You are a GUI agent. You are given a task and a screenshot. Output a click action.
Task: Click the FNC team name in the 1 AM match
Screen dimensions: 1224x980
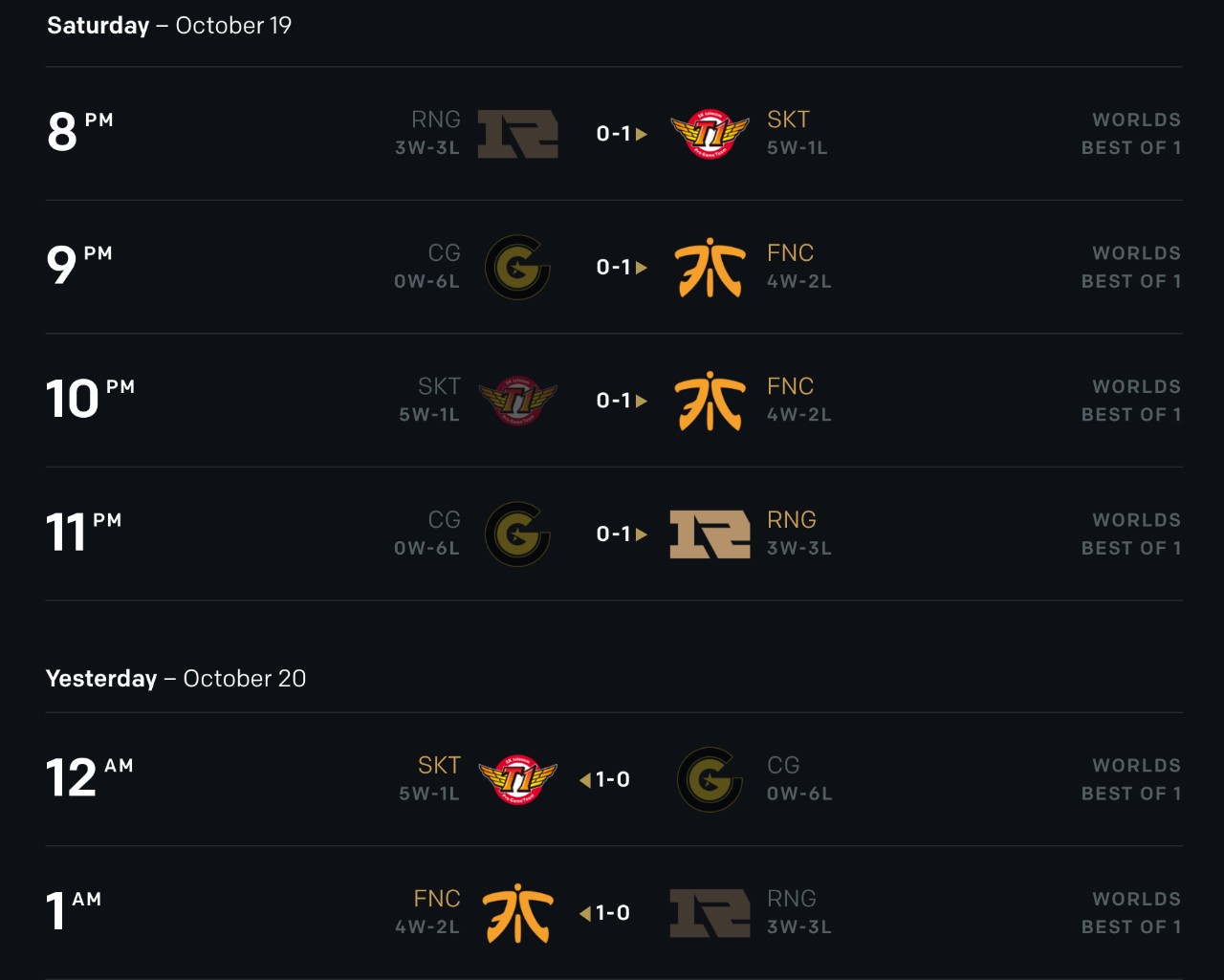pyautogui.click(x=437, y=899)
